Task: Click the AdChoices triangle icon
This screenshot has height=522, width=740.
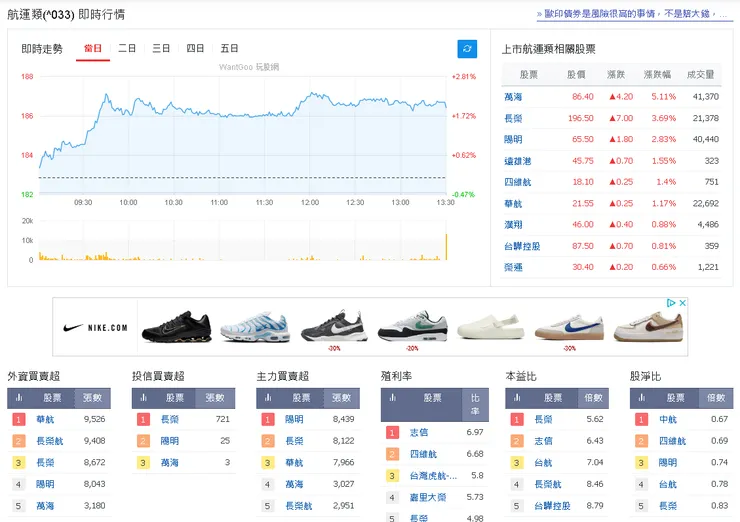Action: [671, 303]
